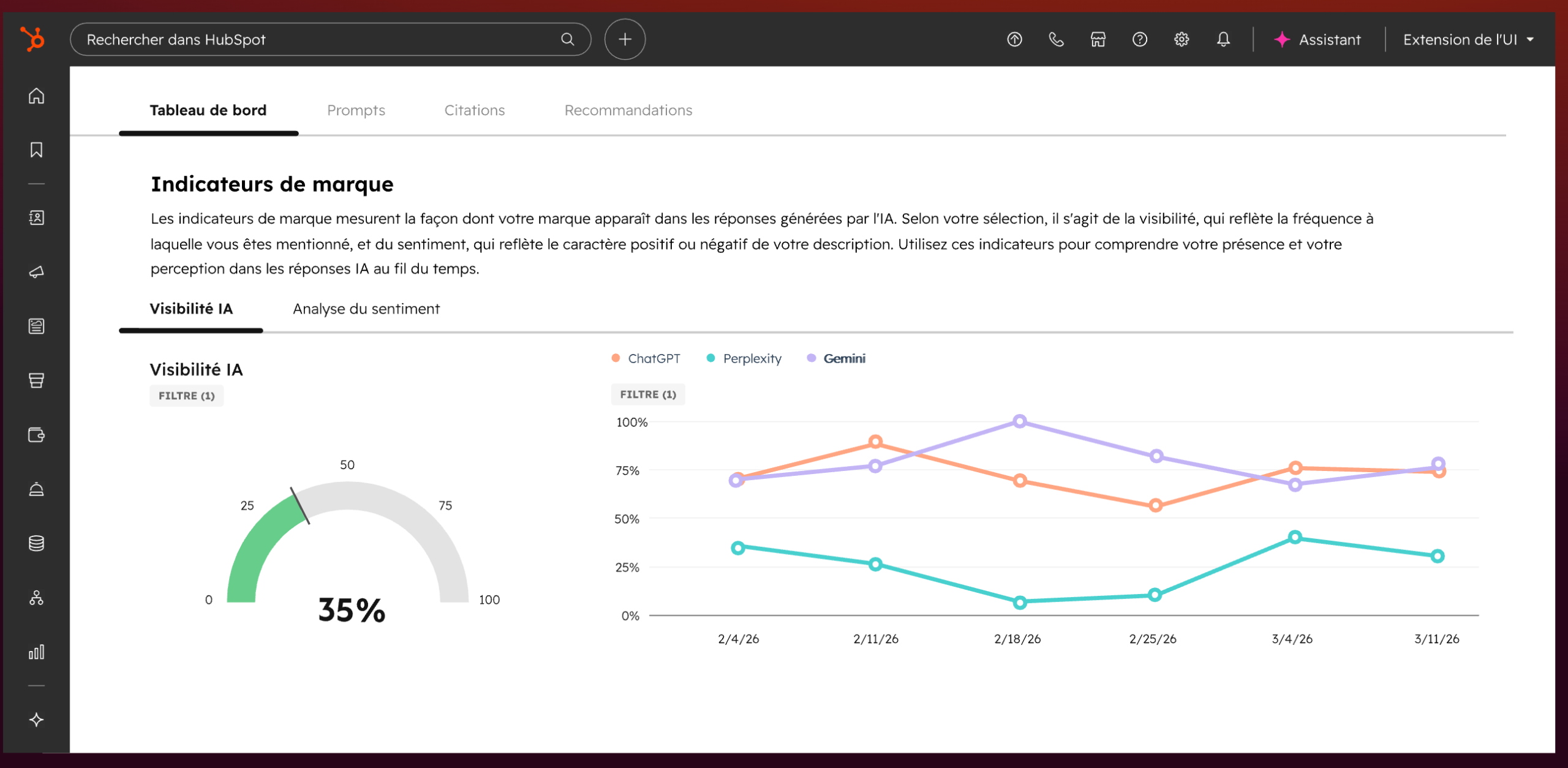Screen dimensions: 1568x768
Task: Open the Assistant button
Action: pos(1317,39)
